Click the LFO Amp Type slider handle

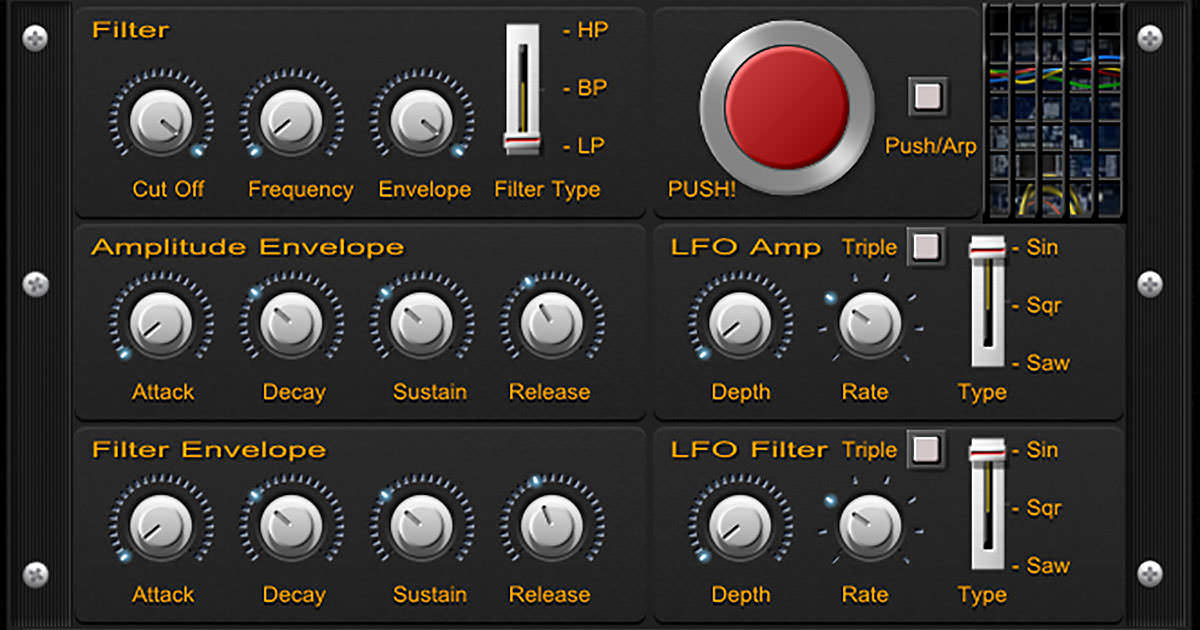(x=988, y=247)
